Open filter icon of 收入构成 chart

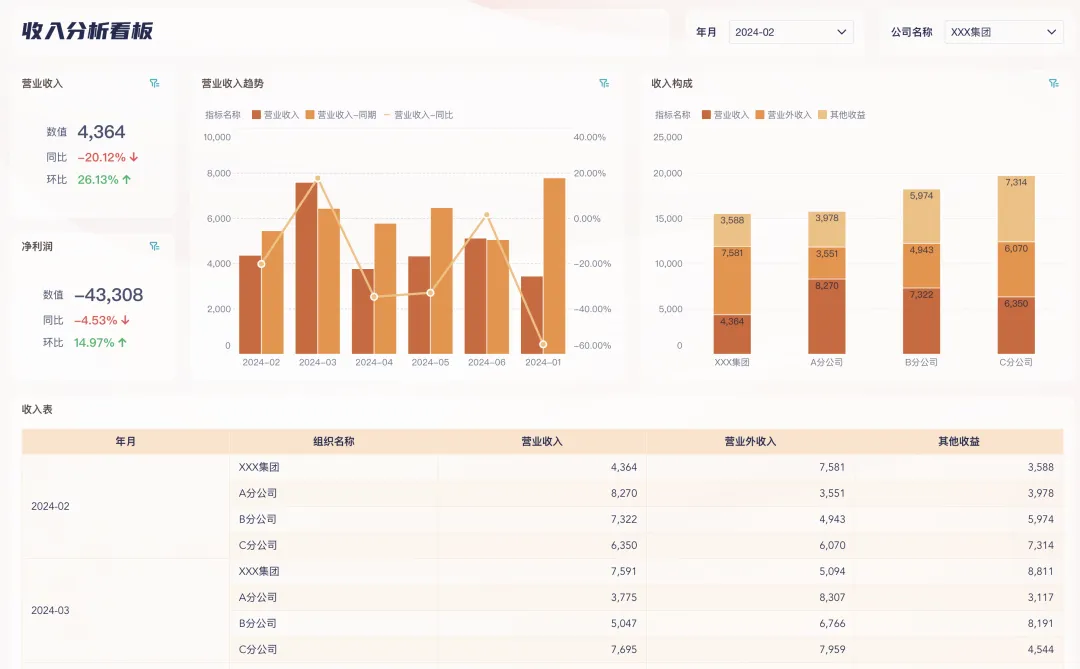(x=1053, y=84)
